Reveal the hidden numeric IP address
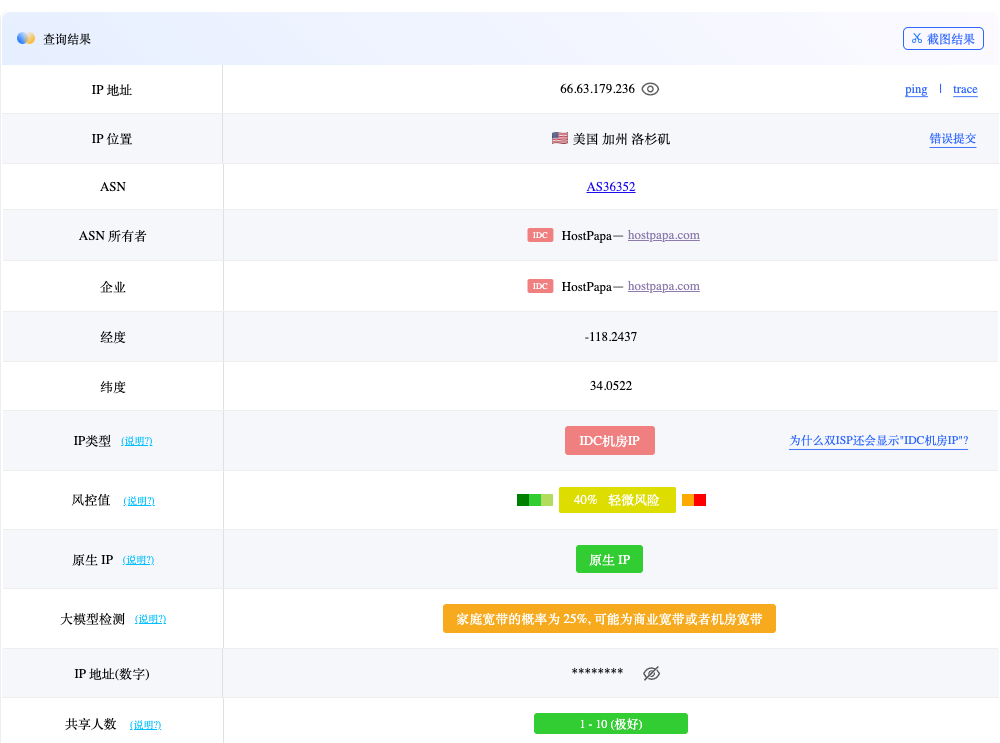1000x743 pixels. 651,673
